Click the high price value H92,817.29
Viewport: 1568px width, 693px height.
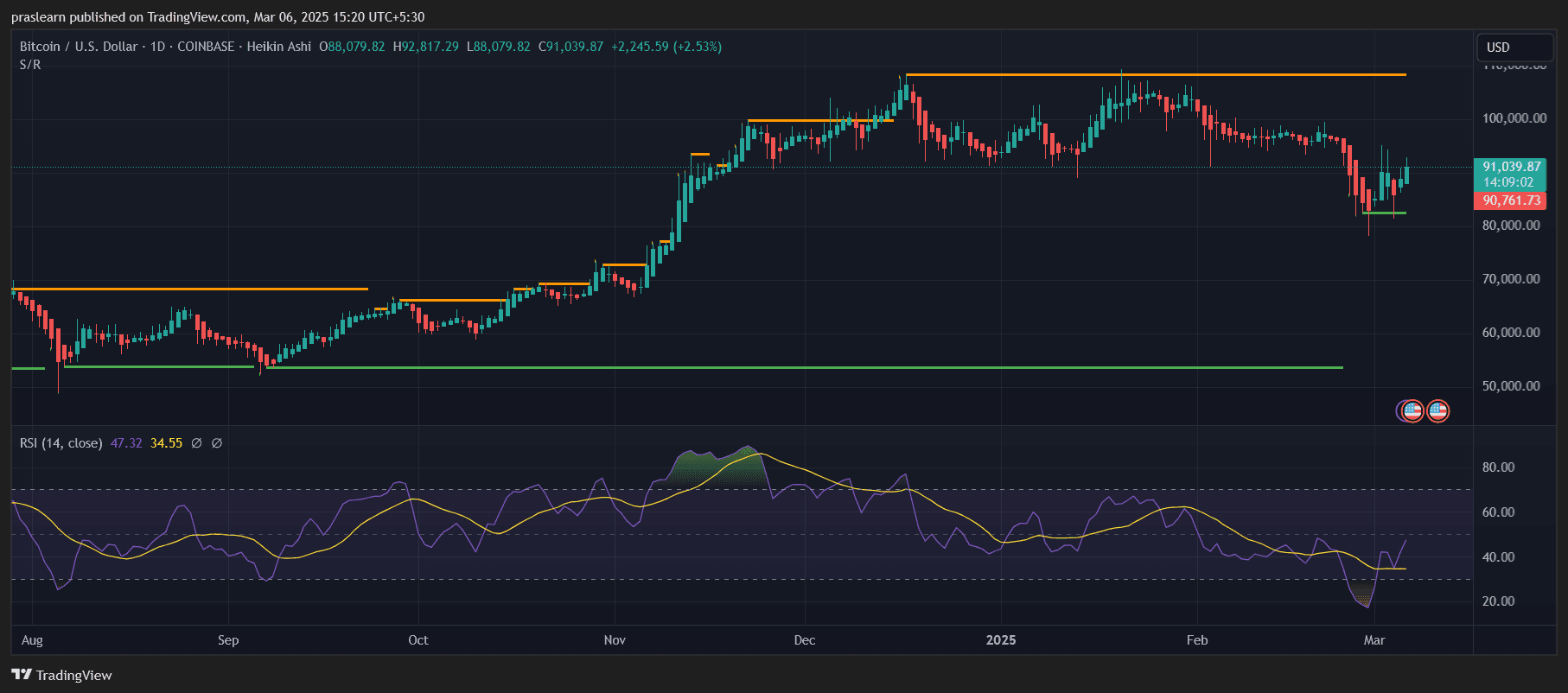tap(426, 47)
